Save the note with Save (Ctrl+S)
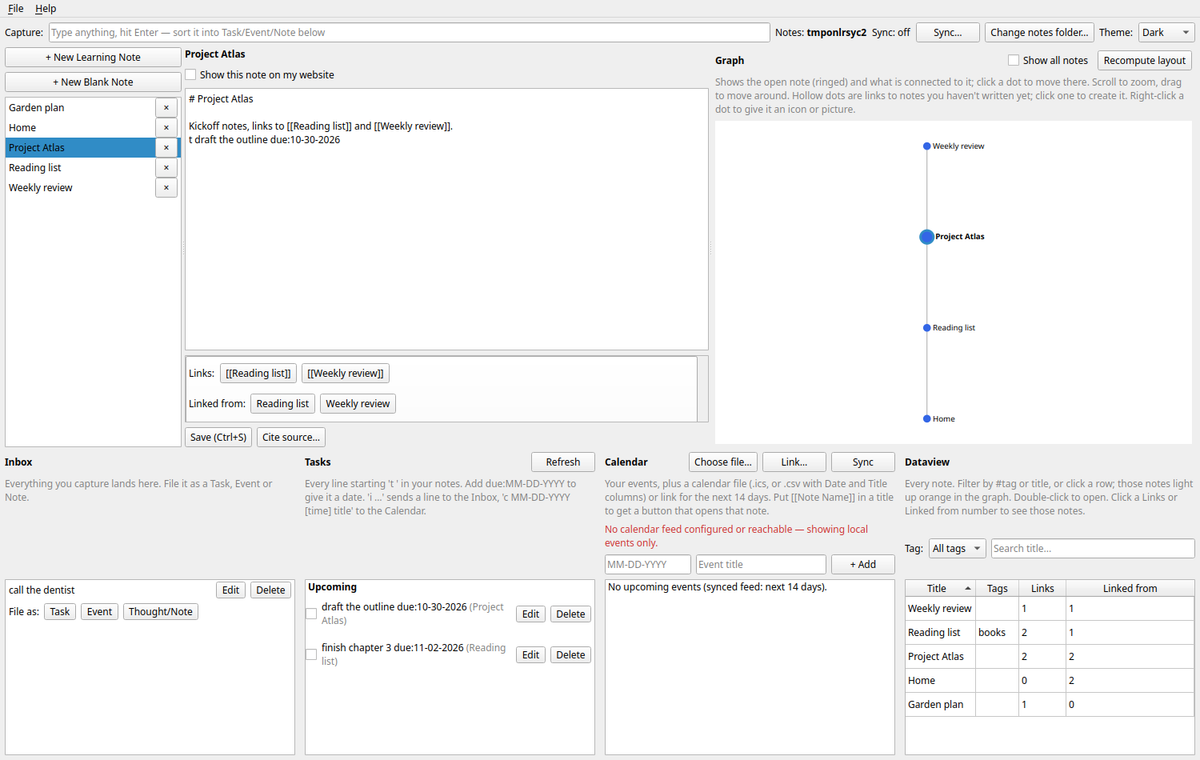 219,437
